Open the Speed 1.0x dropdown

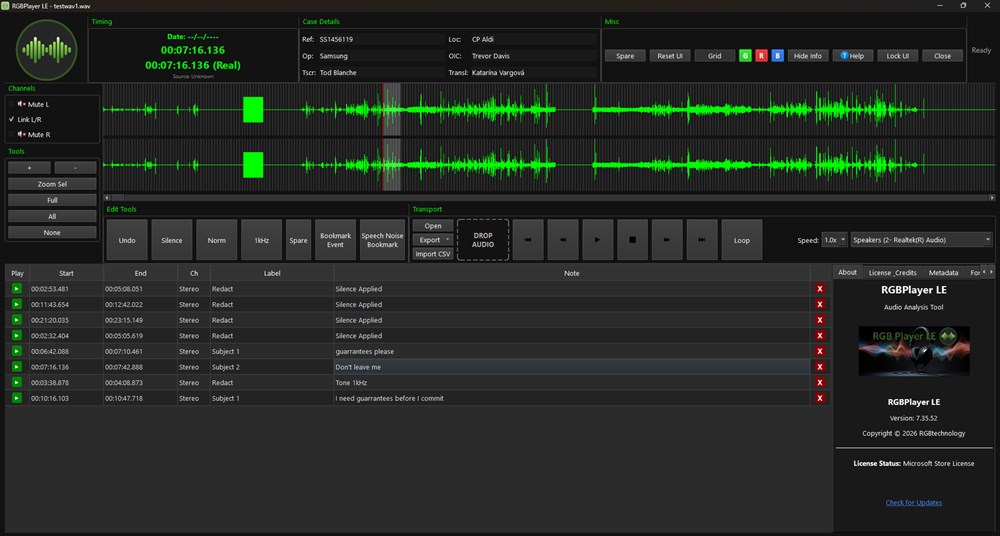coord(834,240)
